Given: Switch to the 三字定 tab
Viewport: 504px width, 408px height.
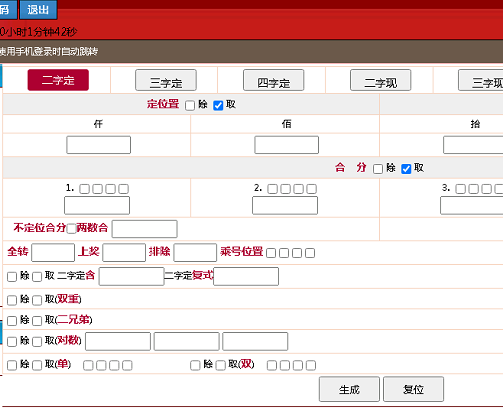Looking at the screenshot, I should (166, 80).
